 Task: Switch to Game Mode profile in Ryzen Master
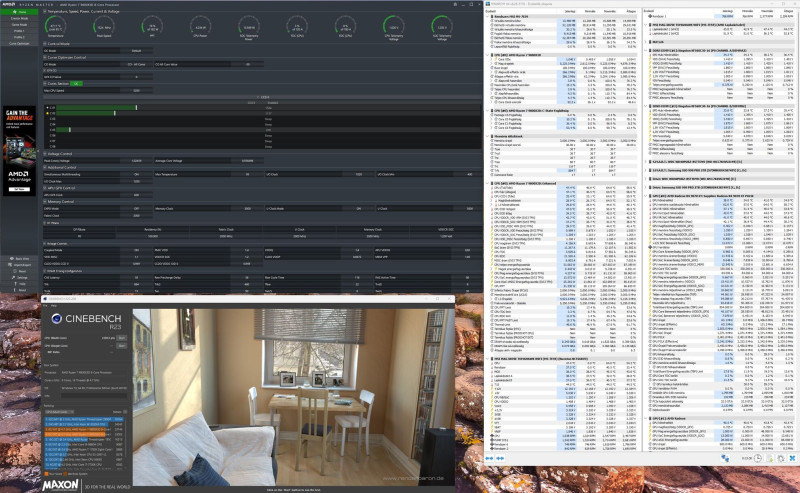click(x=19, y=24)
